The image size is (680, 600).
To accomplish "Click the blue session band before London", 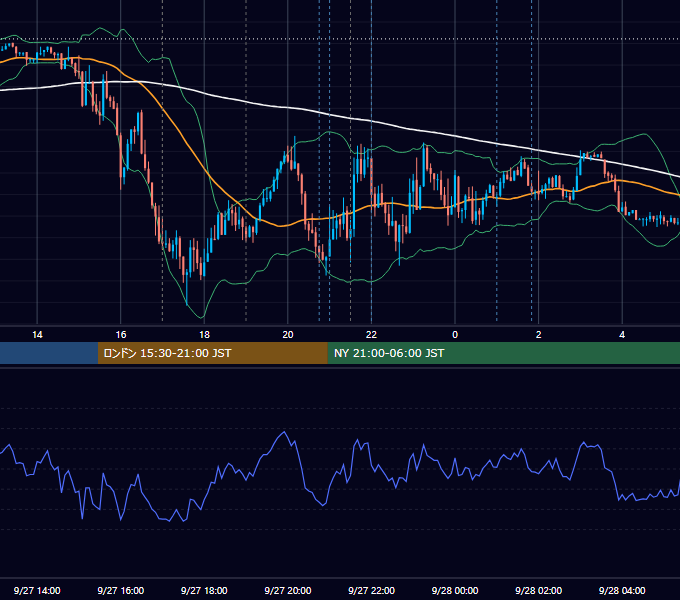I will (49, 353).
